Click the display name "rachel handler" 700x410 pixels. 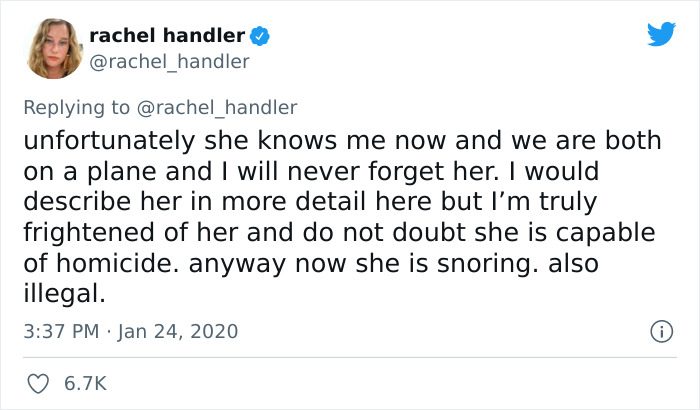[x=167, y=36]
